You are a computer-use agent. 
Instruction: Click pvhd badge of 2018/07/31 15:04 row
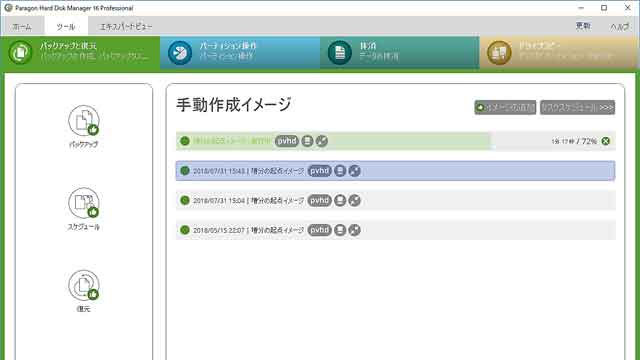pos(320,200)
